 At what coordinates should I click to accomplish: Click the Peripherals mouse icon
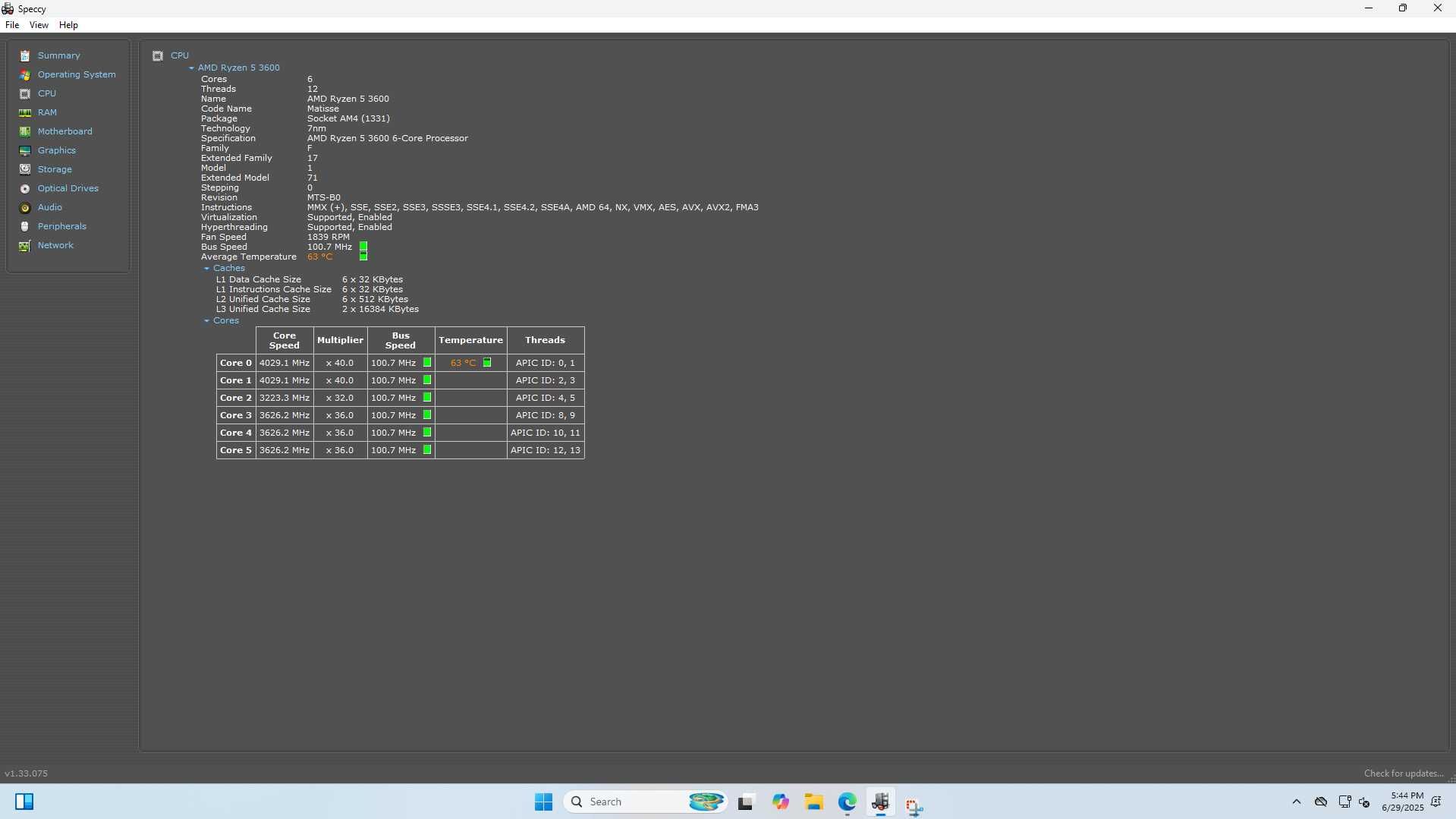point(25,227)
